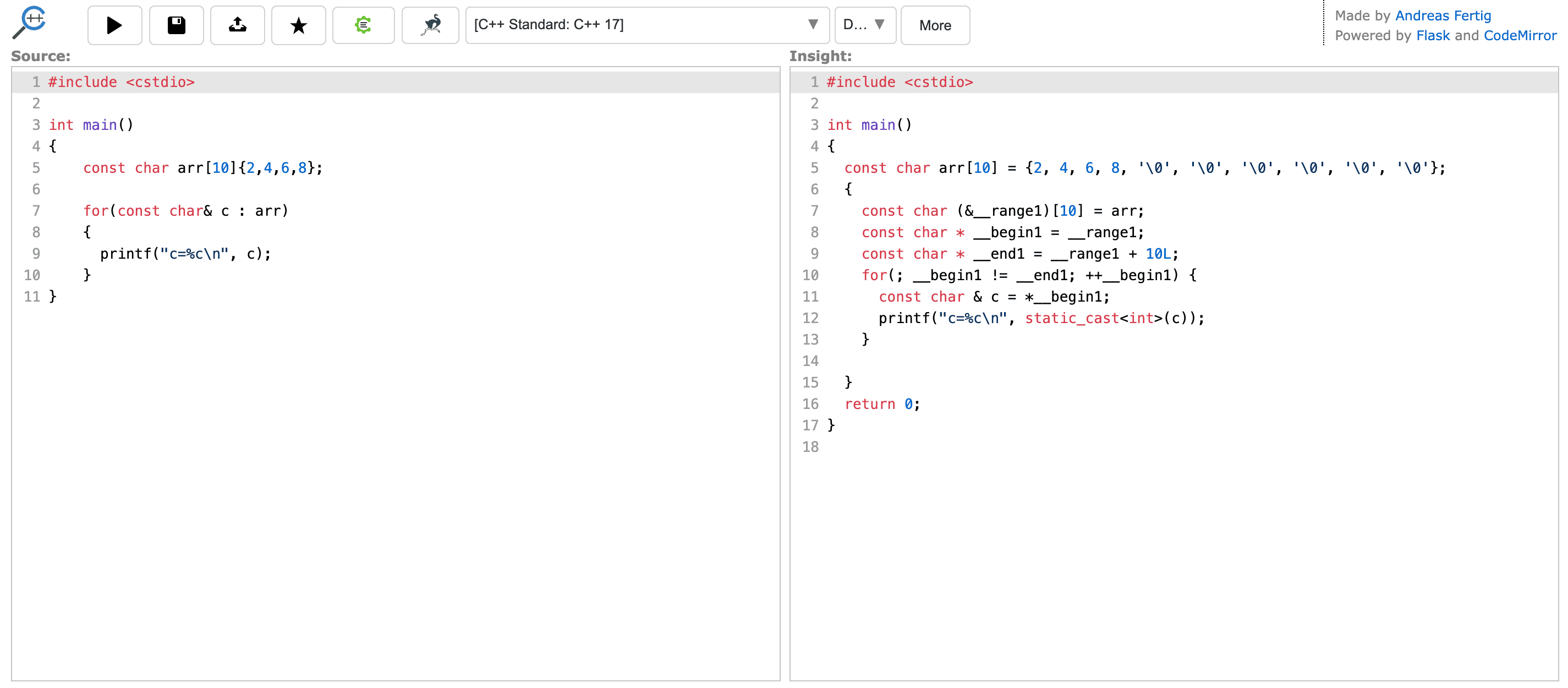The image size is (1568, 688).
Task: Visit the CodeMirror link
Action: (x=1519, y=35)
